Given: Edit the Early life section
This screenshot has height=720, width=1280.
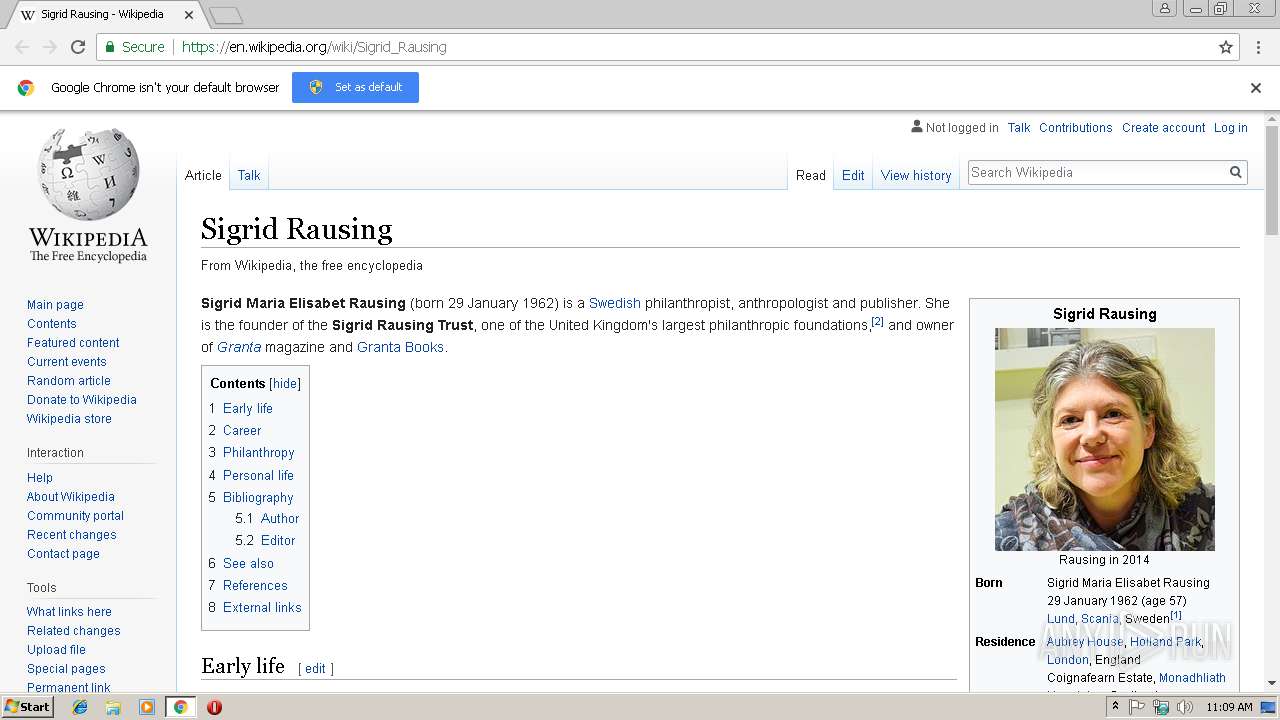Looking at the screenshot, I should [315, 669].
